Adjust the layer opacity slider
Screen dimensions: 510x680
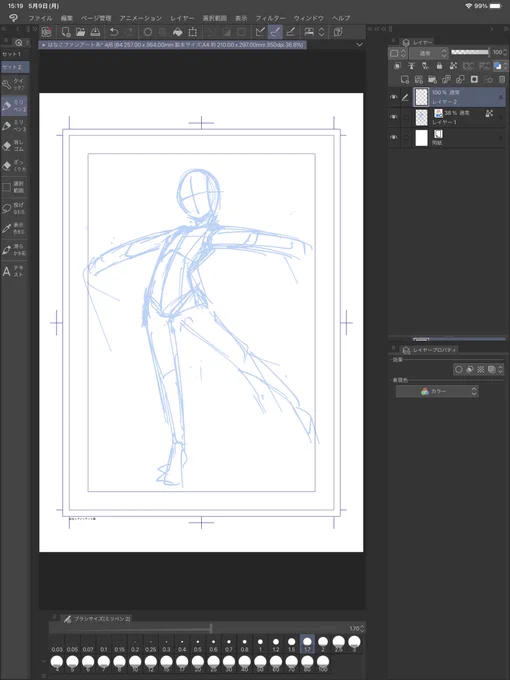470,52
